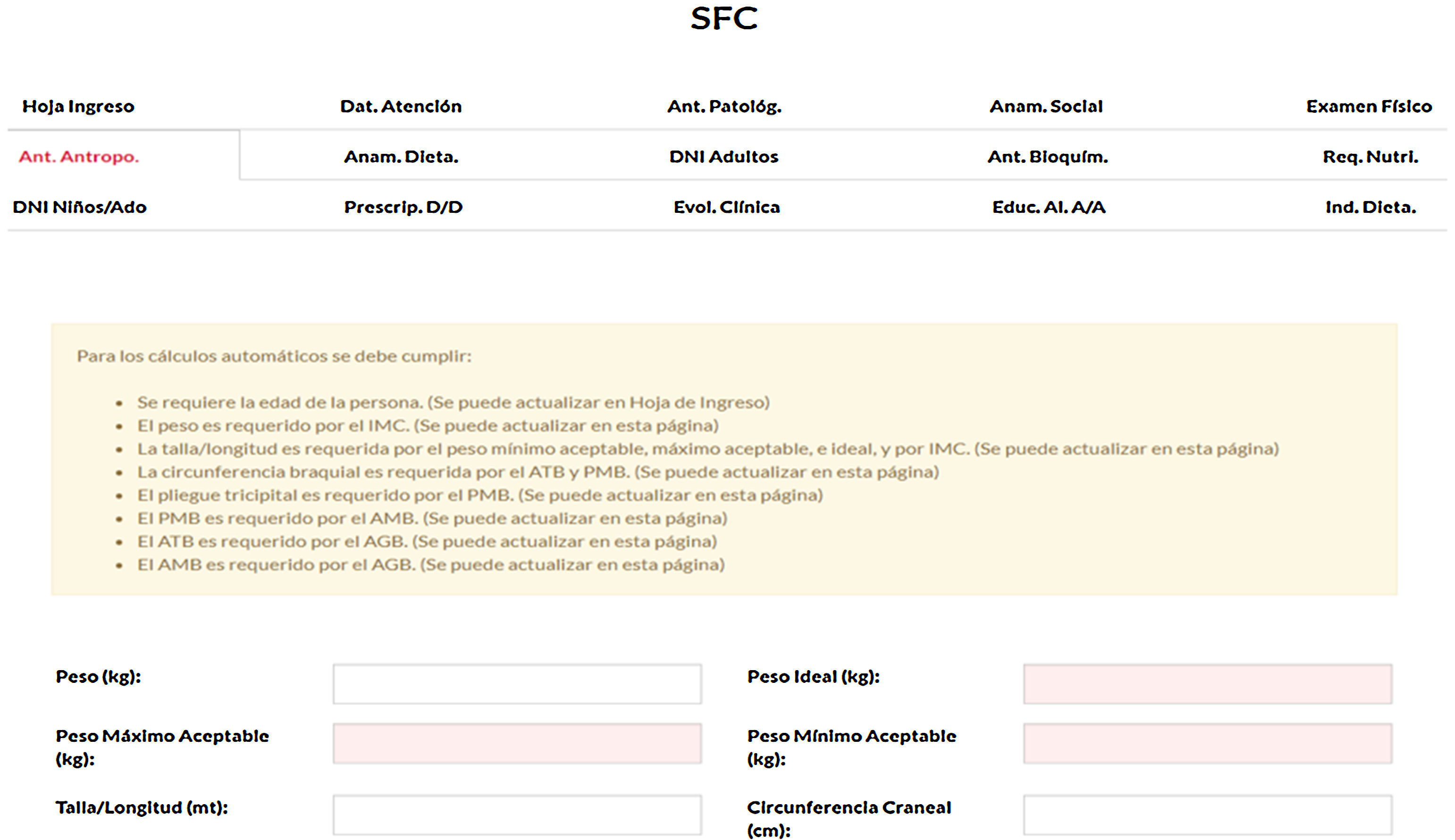Click the Circunferencia Craneal (cm) field
Screen dimensions: 1455x840
click(x=1208, y=815)
